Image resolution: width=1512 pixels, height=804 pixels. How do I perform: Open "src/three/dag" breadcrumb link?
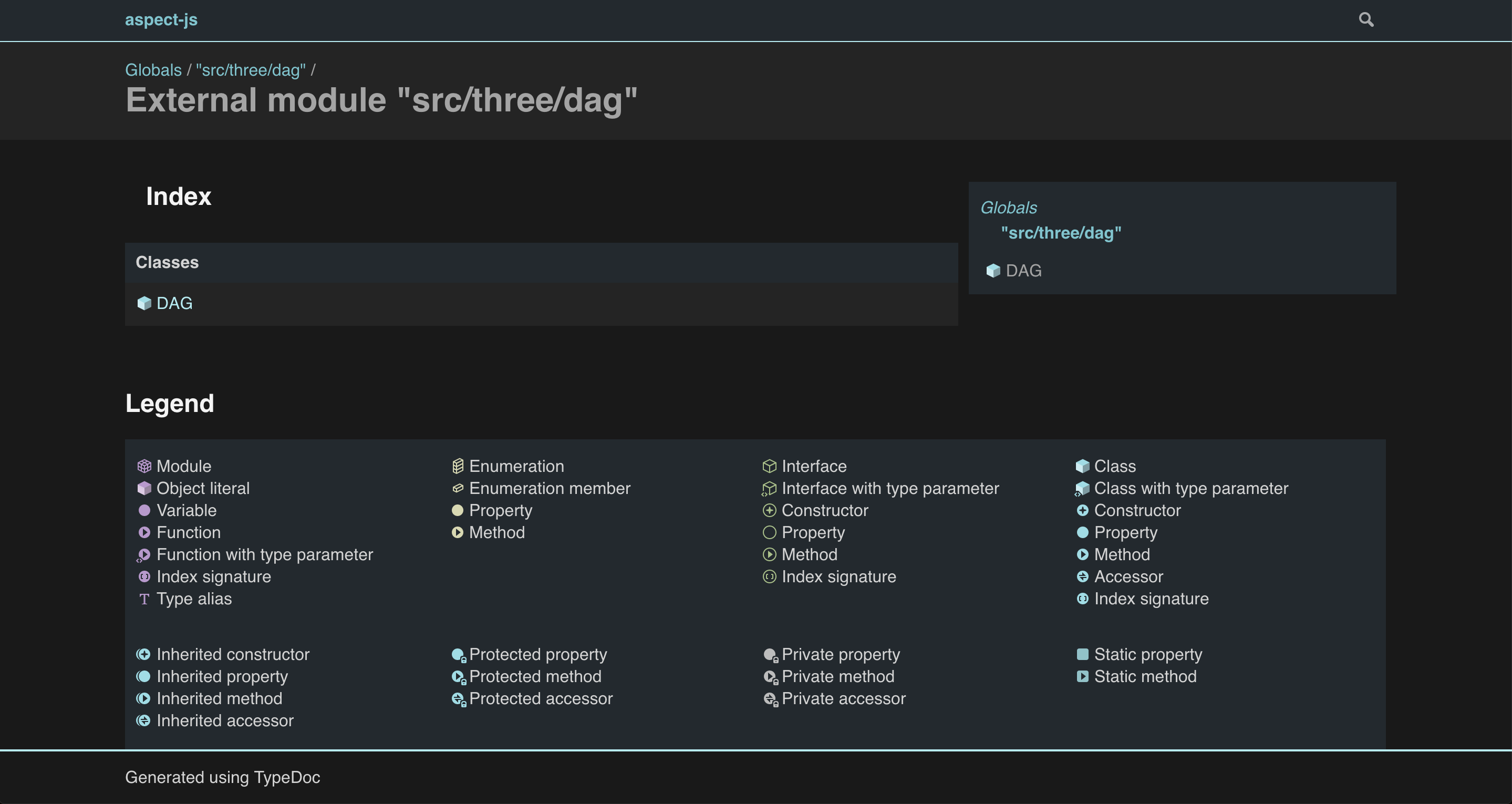tap(251, 70)
